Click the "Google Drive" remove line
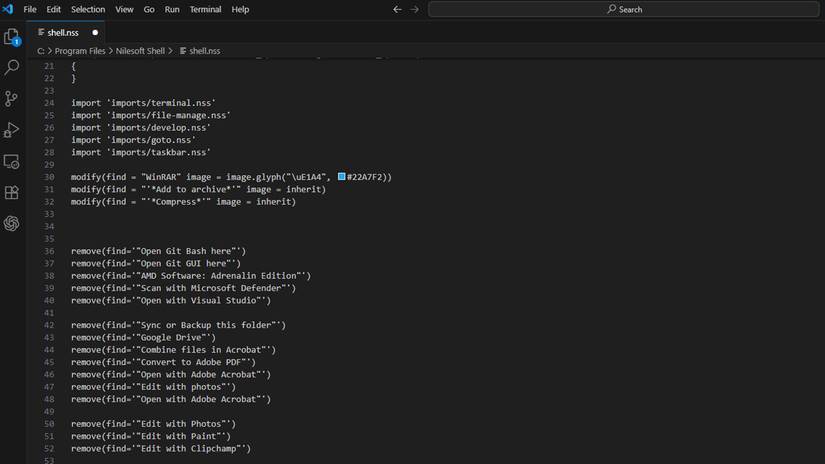Screen dimensions: 825x464 coord(143,338)
